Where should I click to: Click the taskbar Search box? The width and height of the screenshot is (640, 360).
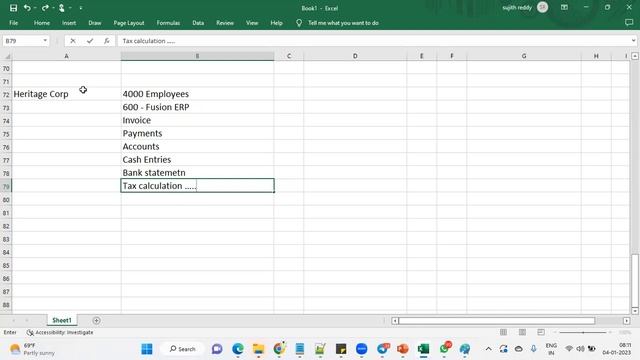(182, 349)
